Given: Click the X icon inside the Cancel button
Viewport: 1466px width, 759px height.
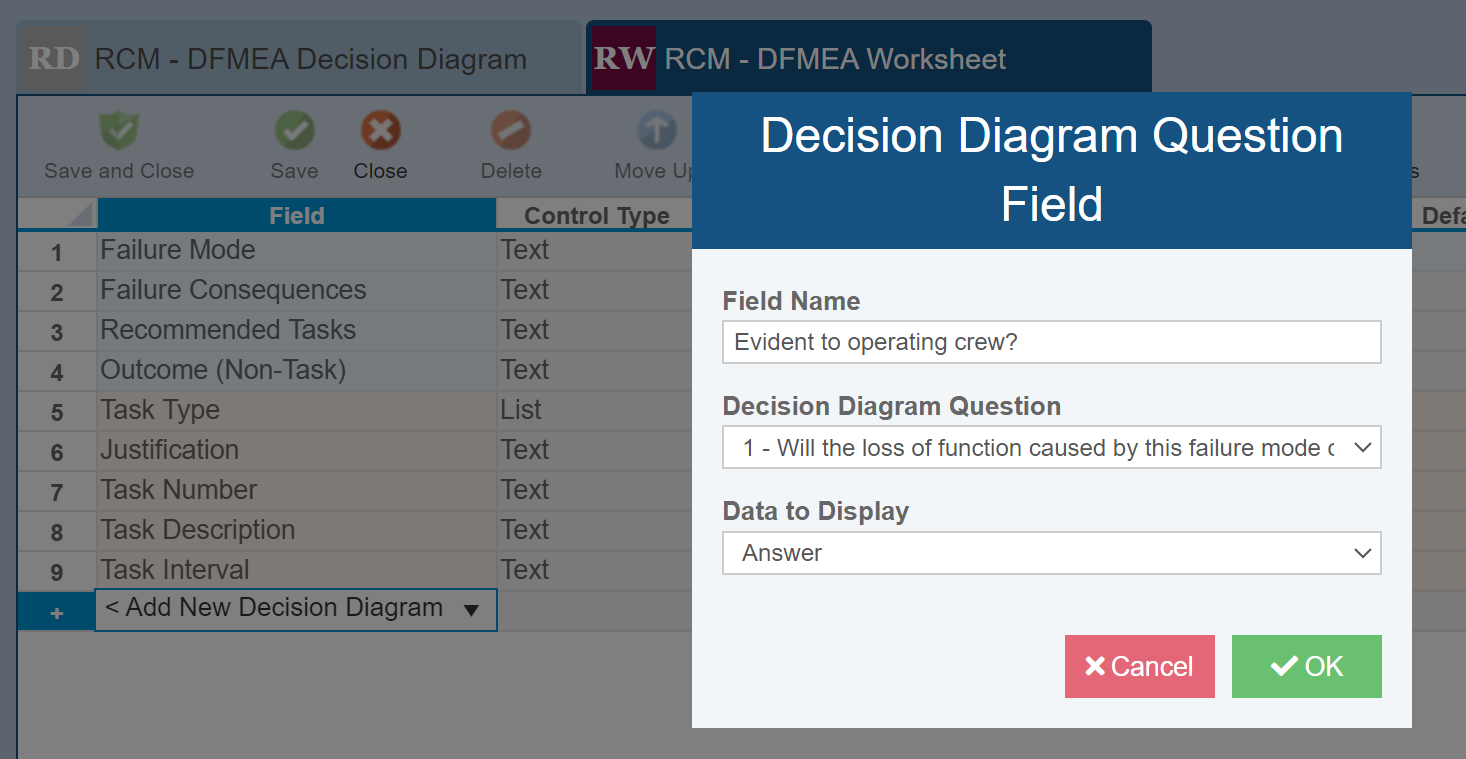Looking at the screenshot, I should pyautogui.click(x=1096, y=666).
